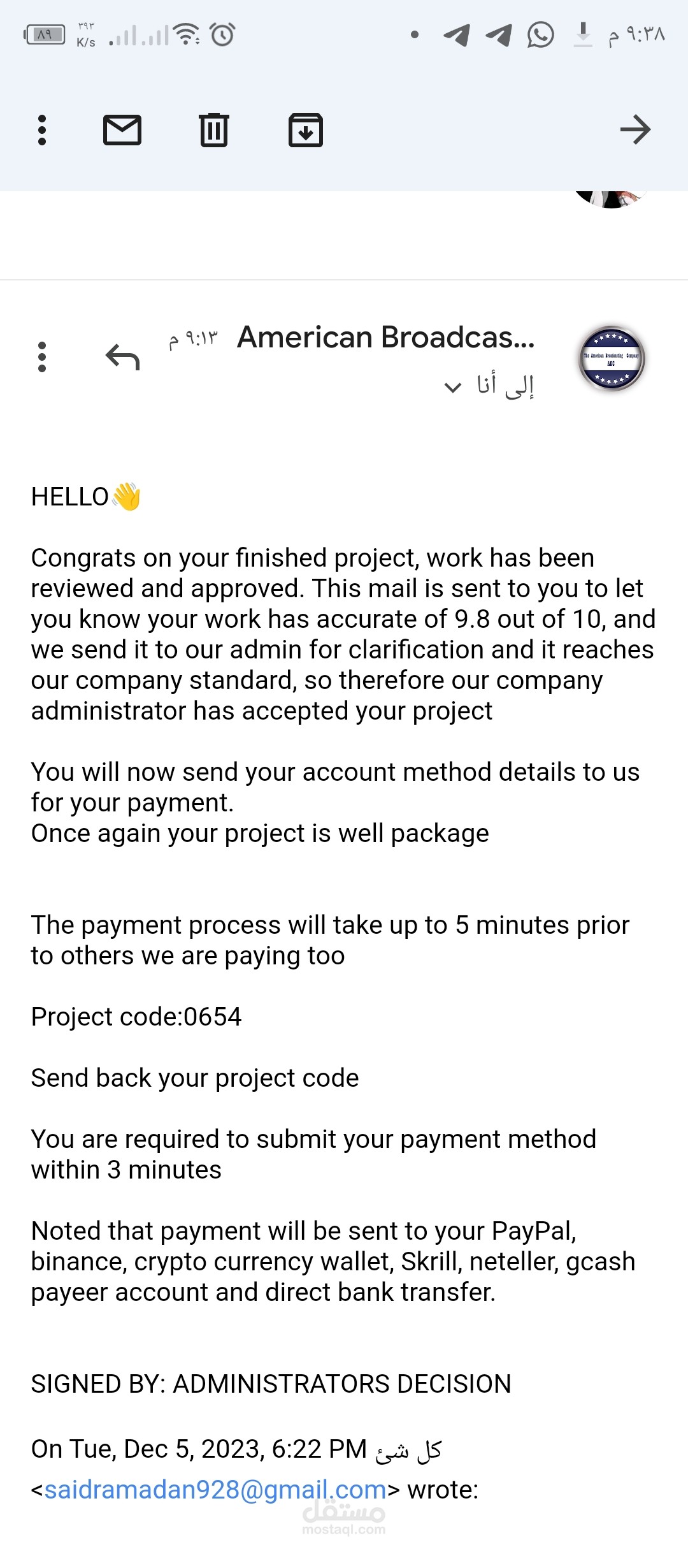Delete the email using the trash icon
This screenshot has width=688, height=1568.
click(x=214, y=130)
